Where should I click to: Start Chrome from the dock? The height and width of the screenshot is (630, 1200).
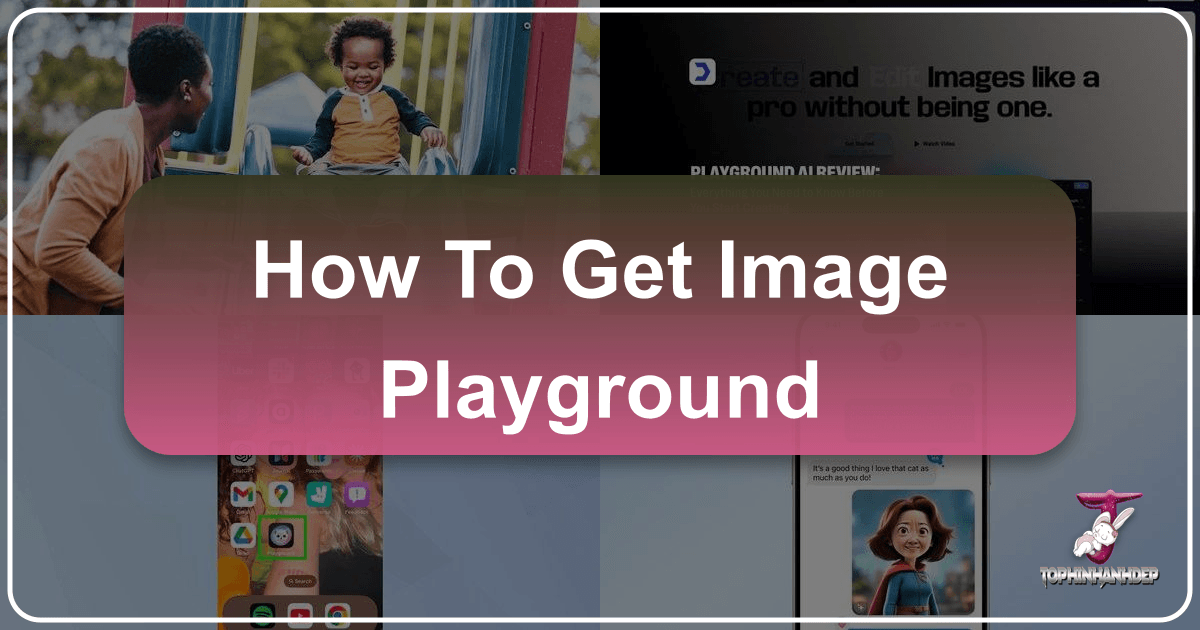click(x=336, y=612)
